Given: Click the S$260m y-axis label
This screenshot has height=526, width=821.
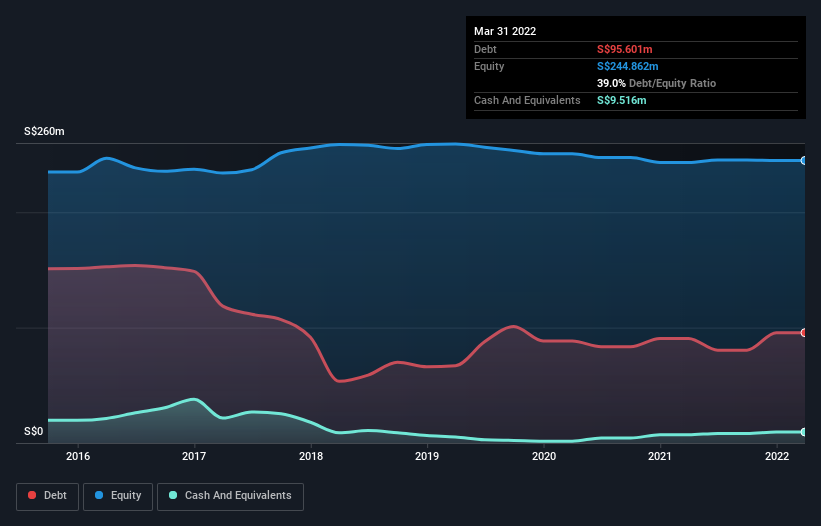Looking at the screenshot, I should (x=44, y=131).
